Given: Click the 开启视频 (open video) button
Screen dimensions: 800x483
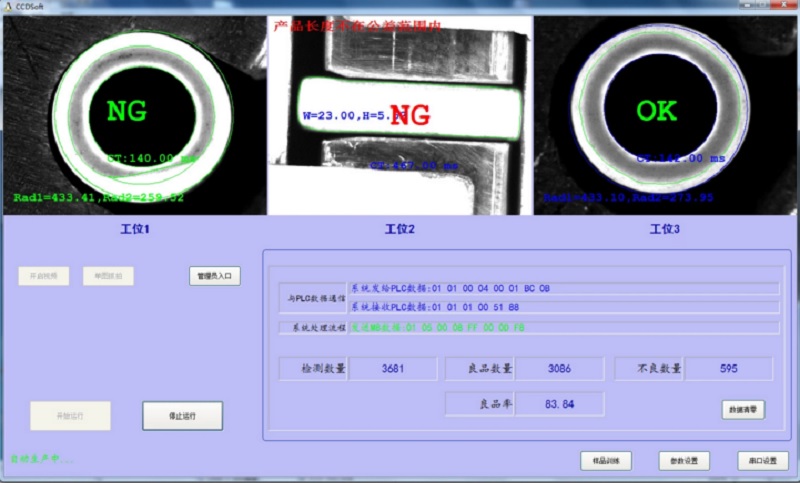Looking at the screenshot, I should point(44,276).
